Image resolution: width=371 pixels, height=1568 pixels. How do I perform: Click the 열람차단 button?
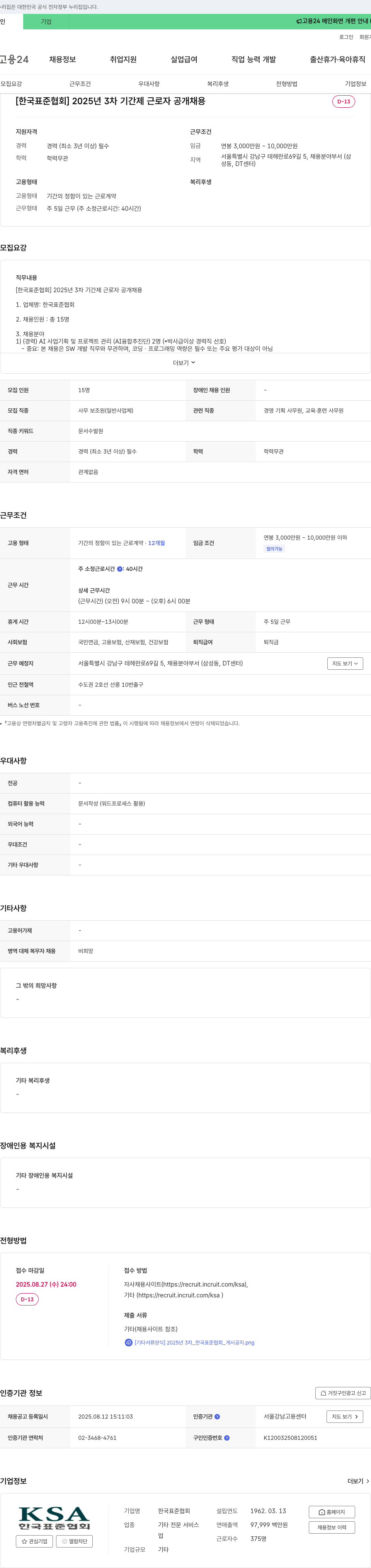74,1541
